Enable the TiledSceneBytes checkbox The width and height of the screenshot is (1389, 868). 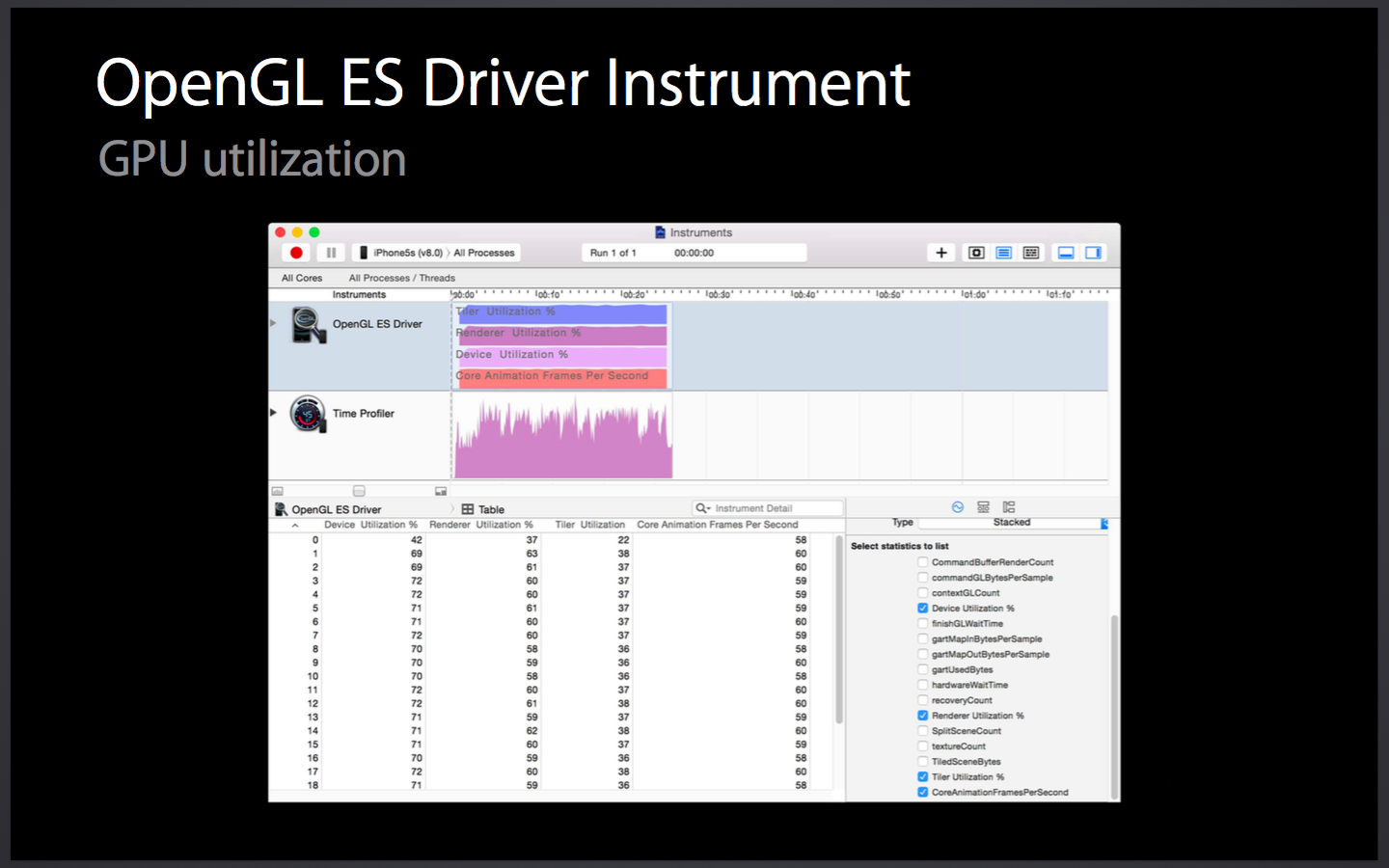coord(923,762)
